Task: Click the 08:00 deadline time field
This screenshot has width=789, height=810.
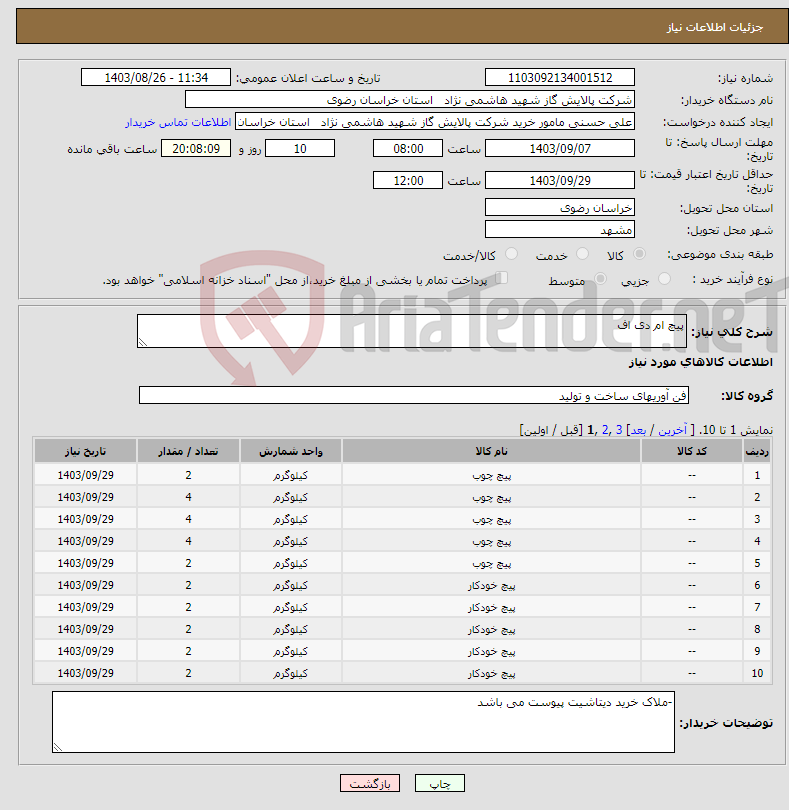Action: [x=408, y=149]
